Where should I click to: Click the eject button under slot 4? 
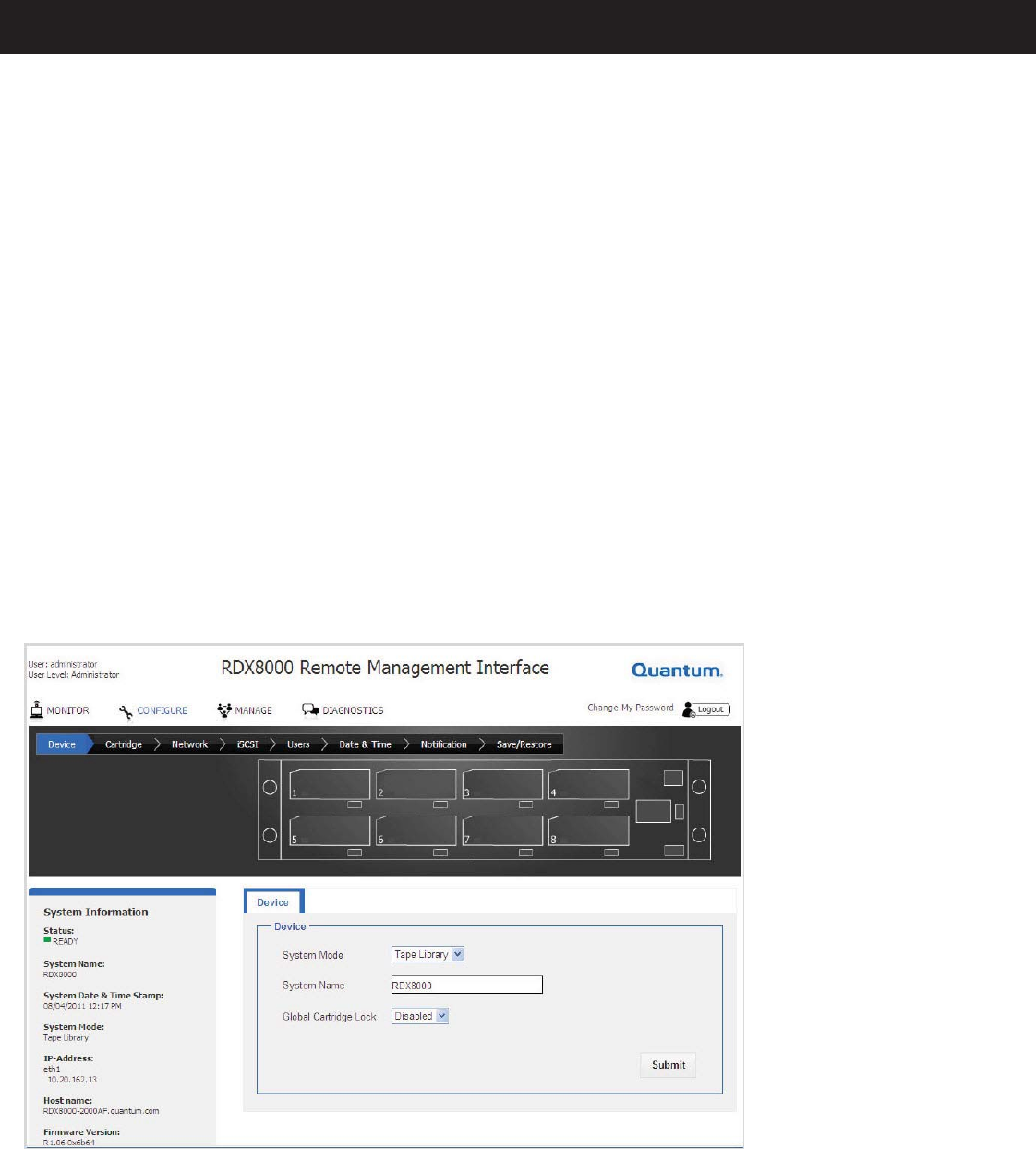coord(611,804)
